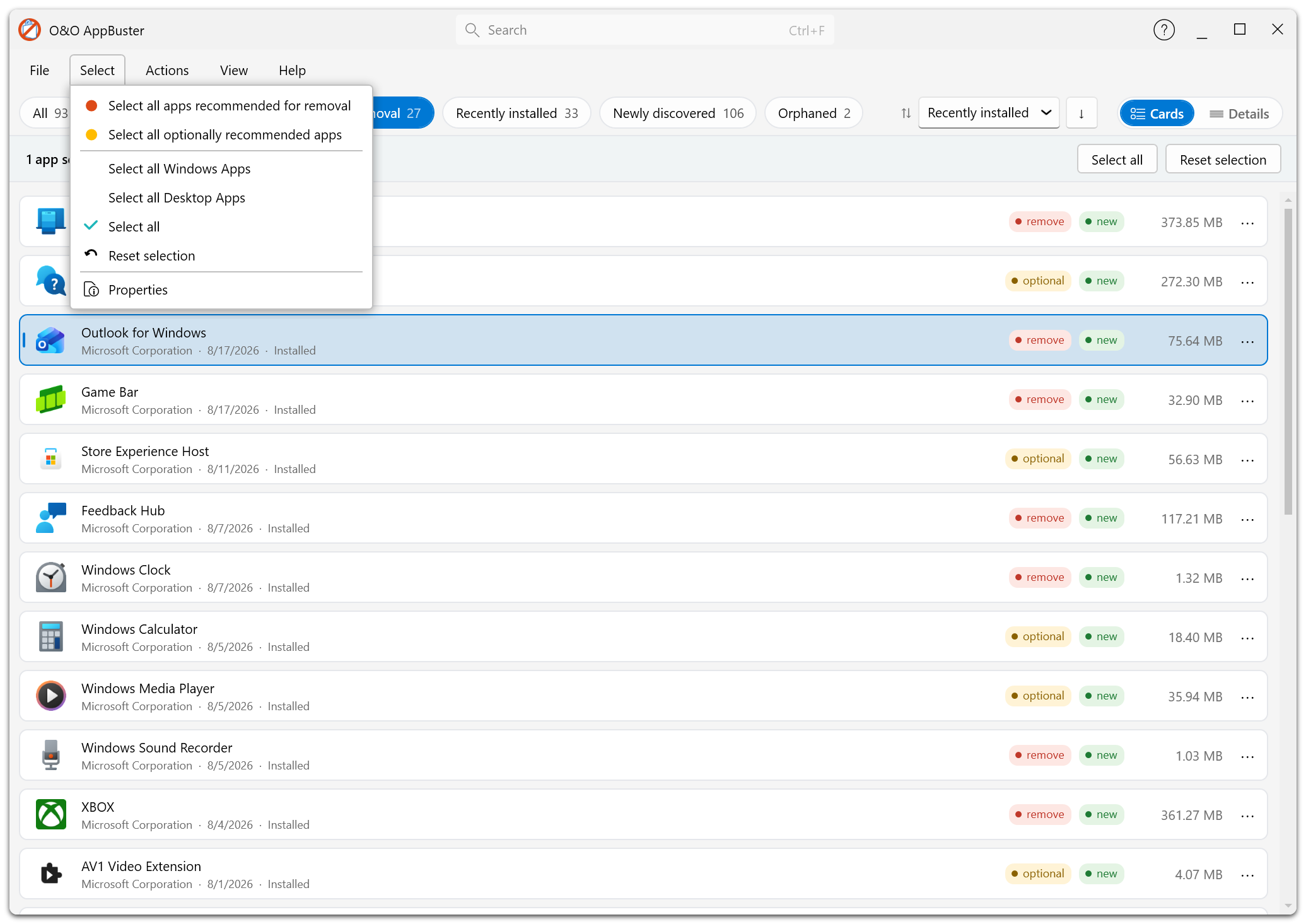Click the new tag on Feedback Hub

tap(1101, 518)
